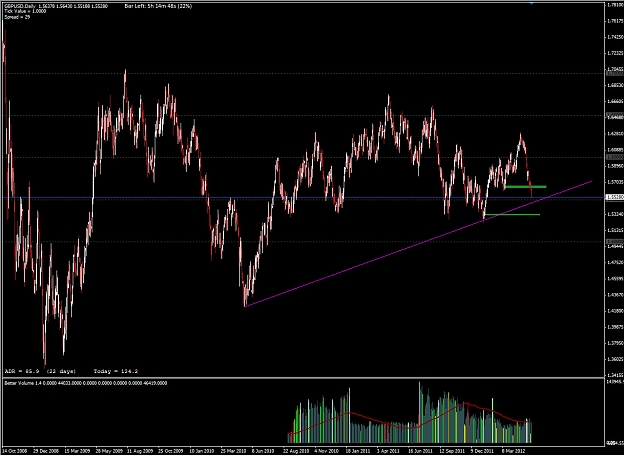Click the 16 Jun 2011 date label

point(421,450)
